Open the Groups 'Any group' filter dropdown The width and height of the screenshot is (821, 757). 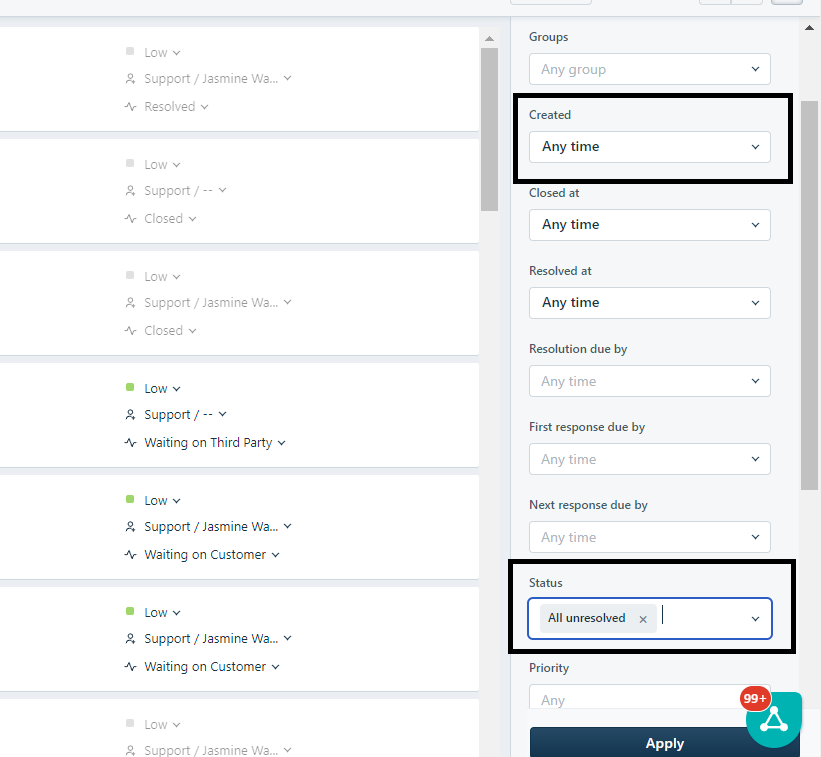[x=649, y=69]
